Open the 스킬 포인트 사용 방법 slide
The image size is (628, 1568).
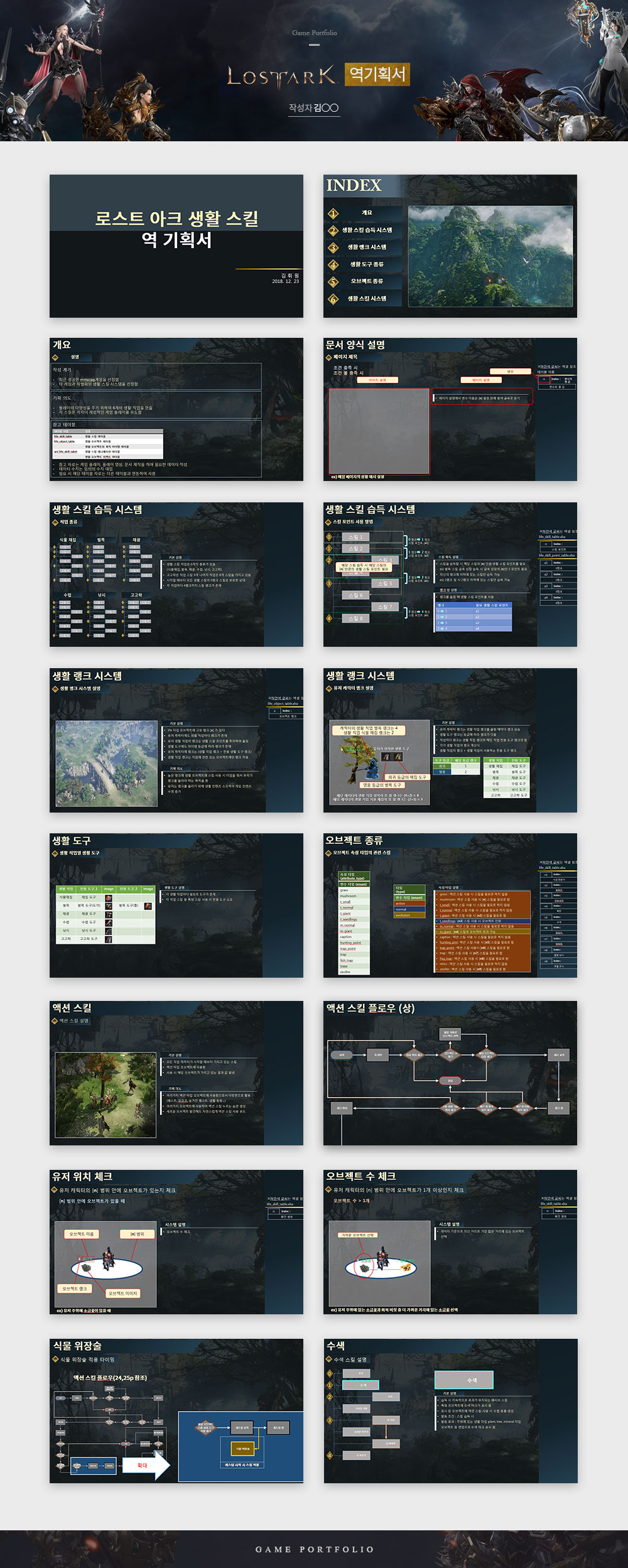450,575
